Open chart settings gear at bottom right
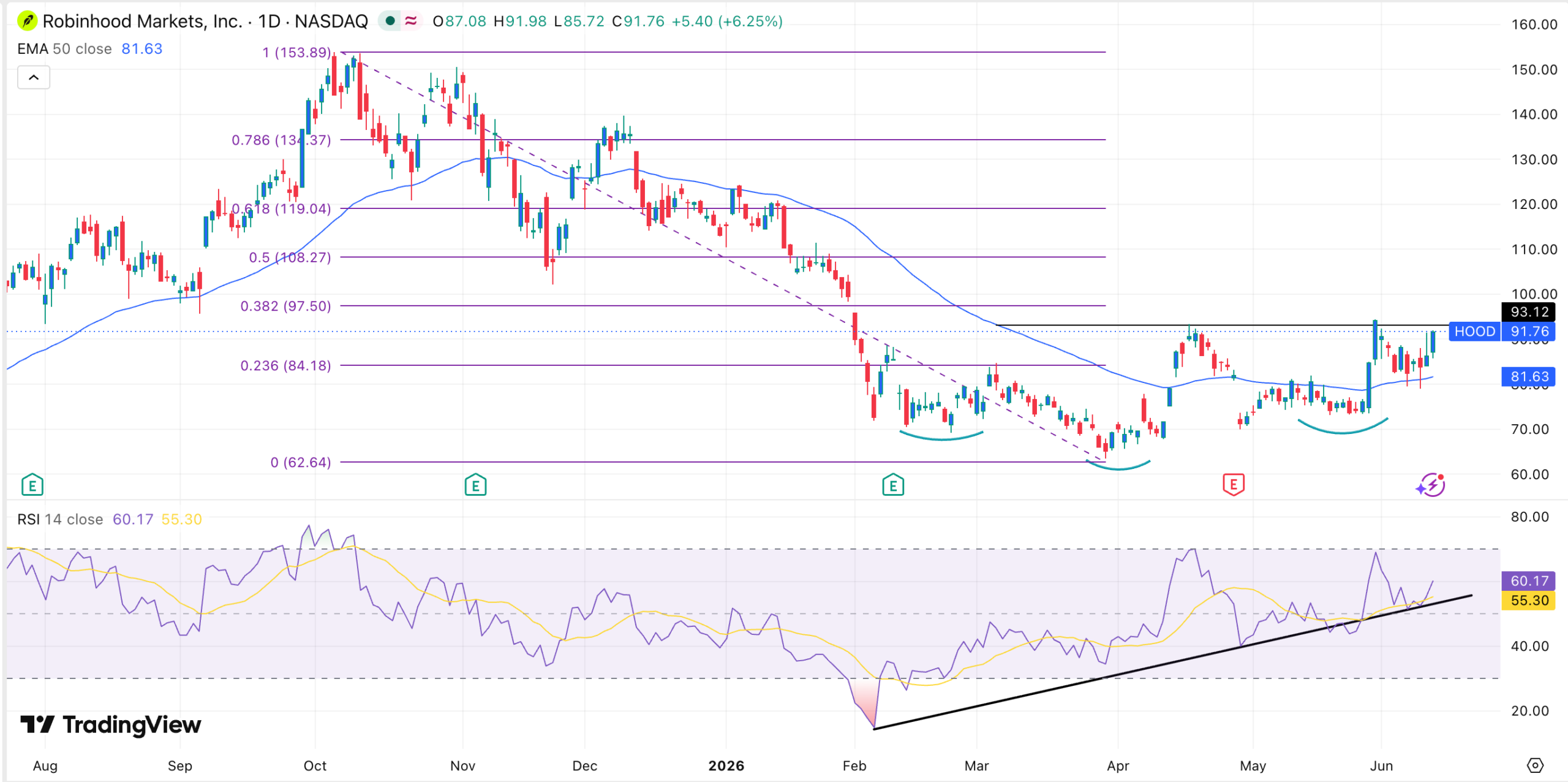This screenshot has width=1568, height=782. click(x=1535, y=765)
